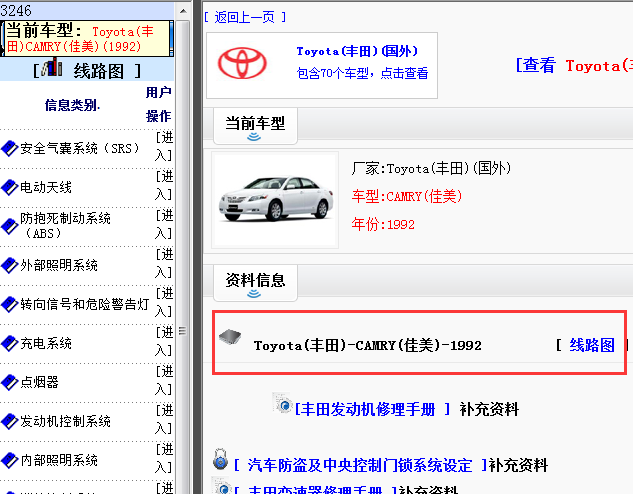
Task: Click 进入 for 安全气囊系统（SRS）
Action: click(x=164, y=146)
